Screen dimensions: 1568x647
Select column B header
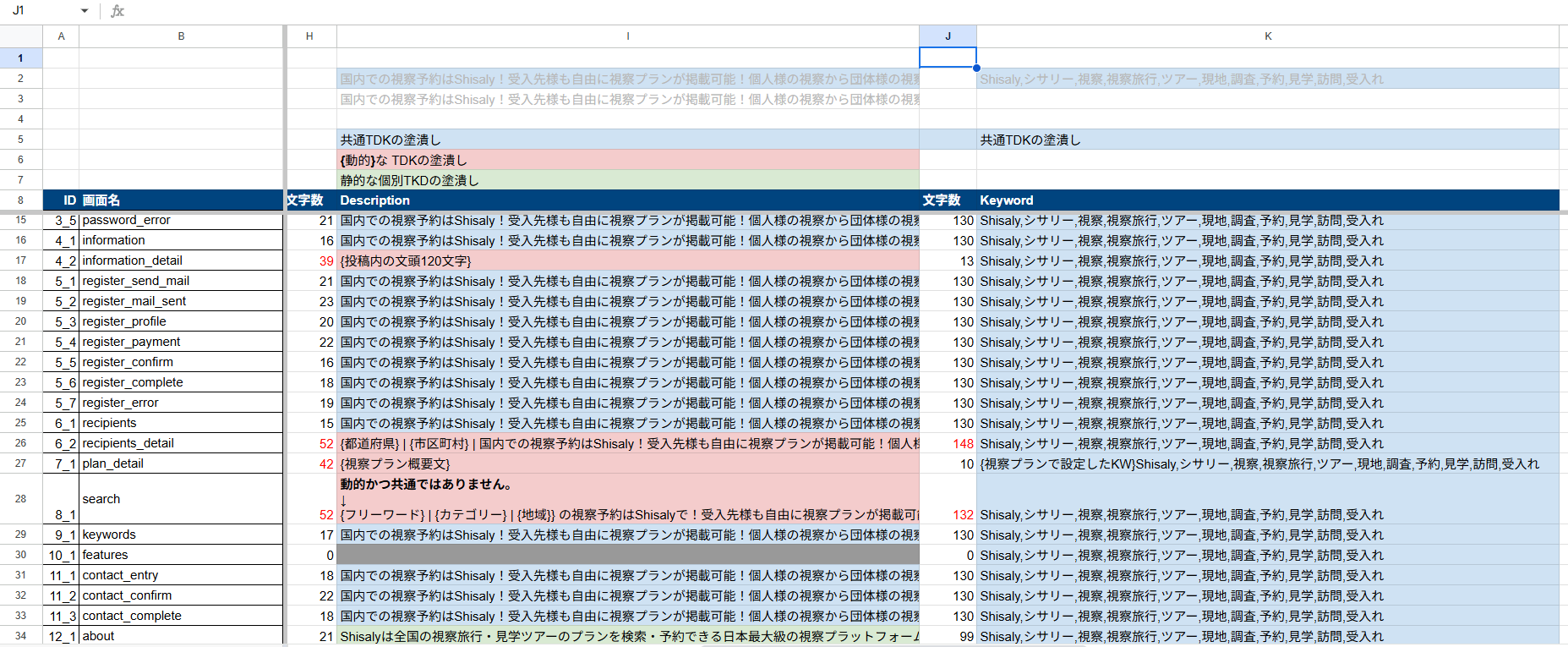click(x=181, y=36)
